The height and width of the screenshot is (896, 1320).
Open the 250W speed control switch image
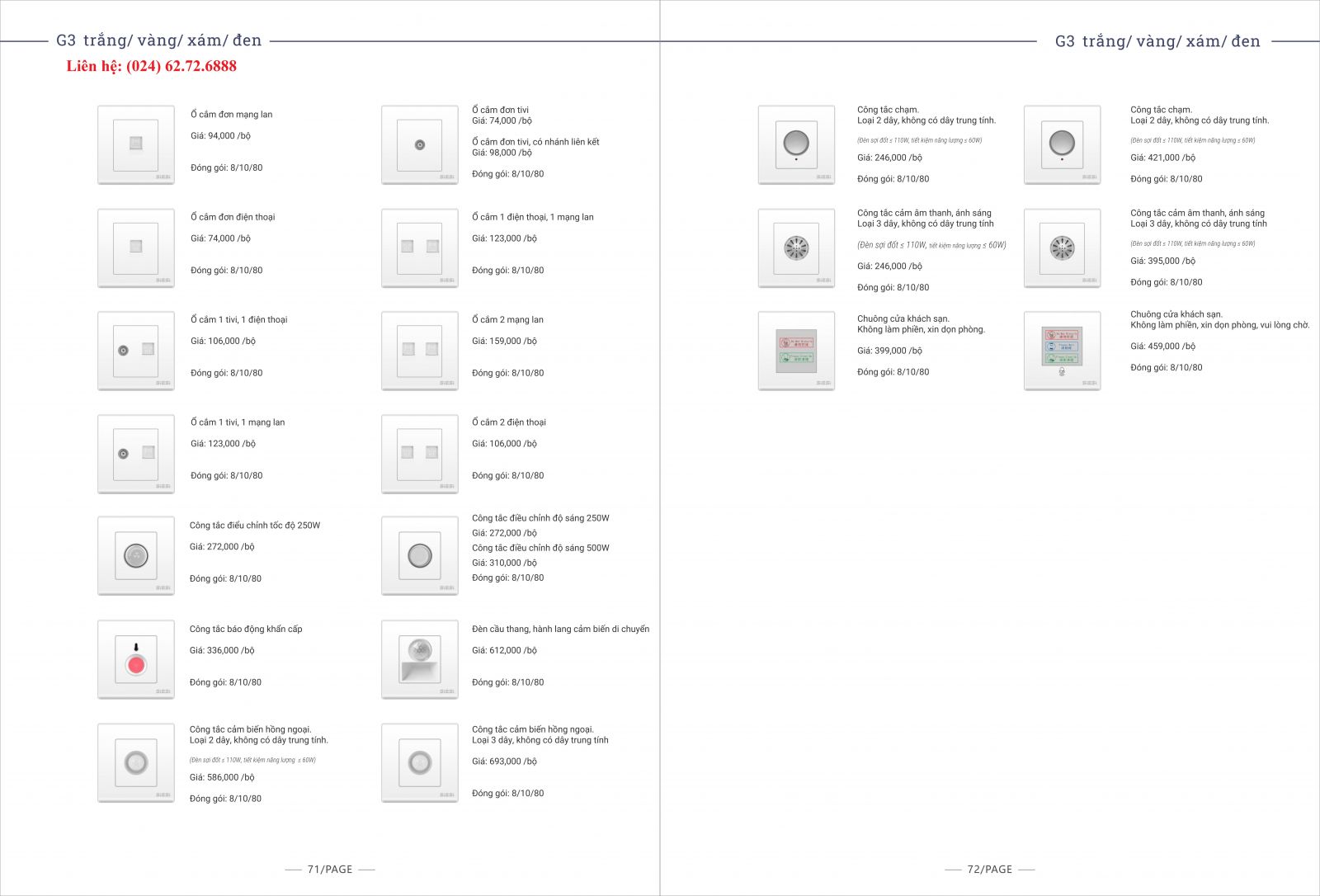[x=136, y=555]
